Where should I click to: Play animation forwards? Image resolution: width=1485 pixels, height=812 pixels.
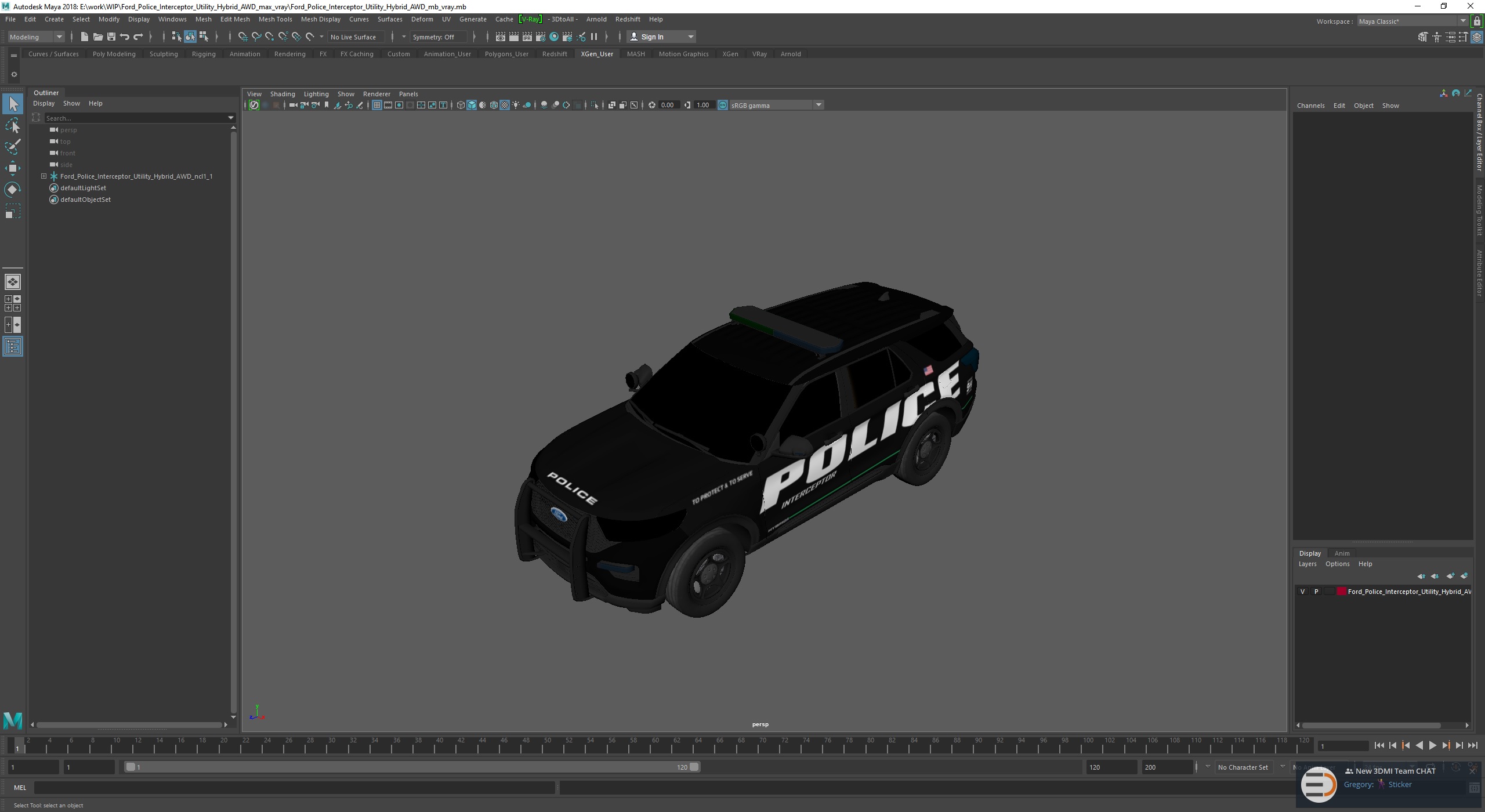(1432, 746)
